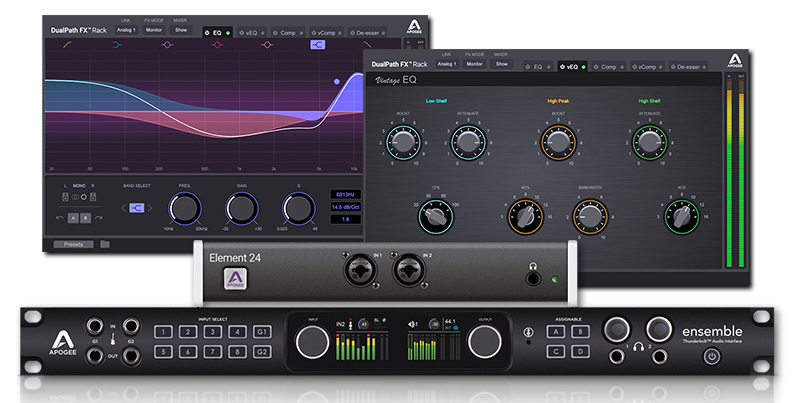800x403 pixels.
Task: Switch to Comp tab in back EQ window
Action: pos(288,33)
